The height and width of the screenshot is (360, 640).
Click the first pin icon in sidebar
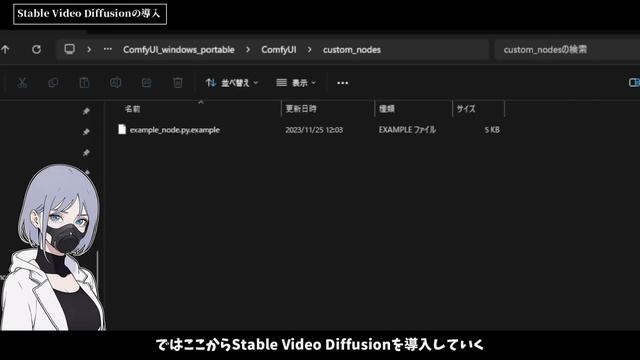[x=86, y=111]
